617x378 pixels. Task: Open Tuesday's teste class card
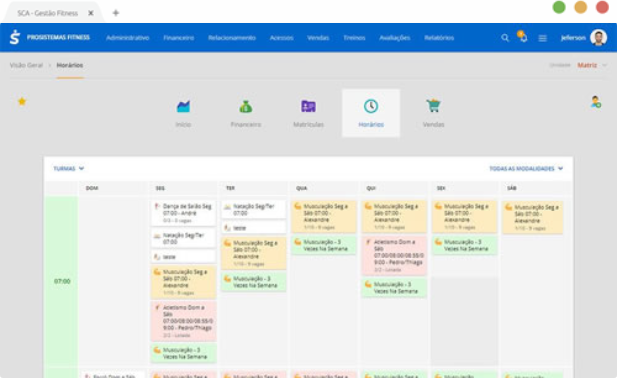pyautogui.click(x=254, y=228)
